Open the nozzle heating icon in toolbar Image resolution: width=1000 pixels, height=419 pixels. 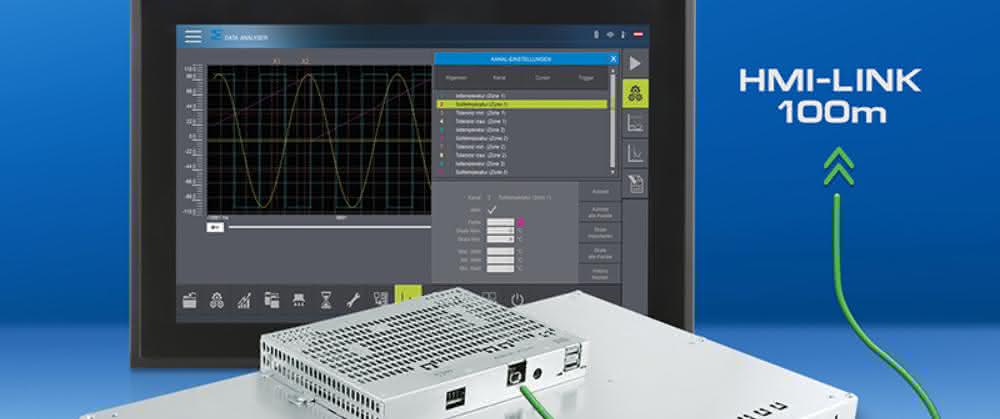coord(298,300)
